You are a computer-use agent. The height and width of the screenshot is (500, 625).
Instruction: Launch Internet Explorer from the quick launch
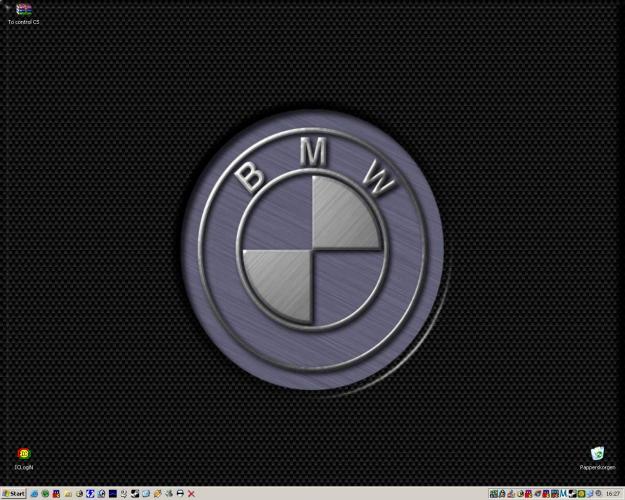pos(34,493)
